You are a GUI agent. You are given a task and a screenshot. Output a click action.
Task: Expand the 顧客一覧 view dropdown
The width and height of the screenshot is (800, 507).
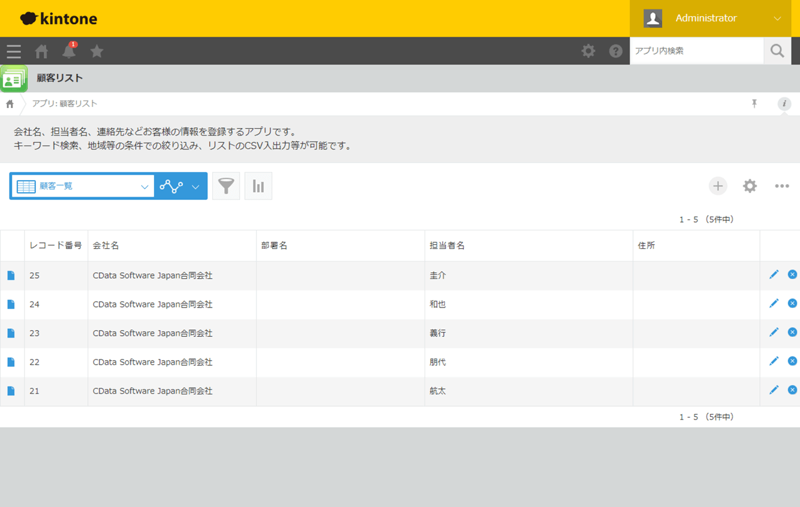pos(145,186)
